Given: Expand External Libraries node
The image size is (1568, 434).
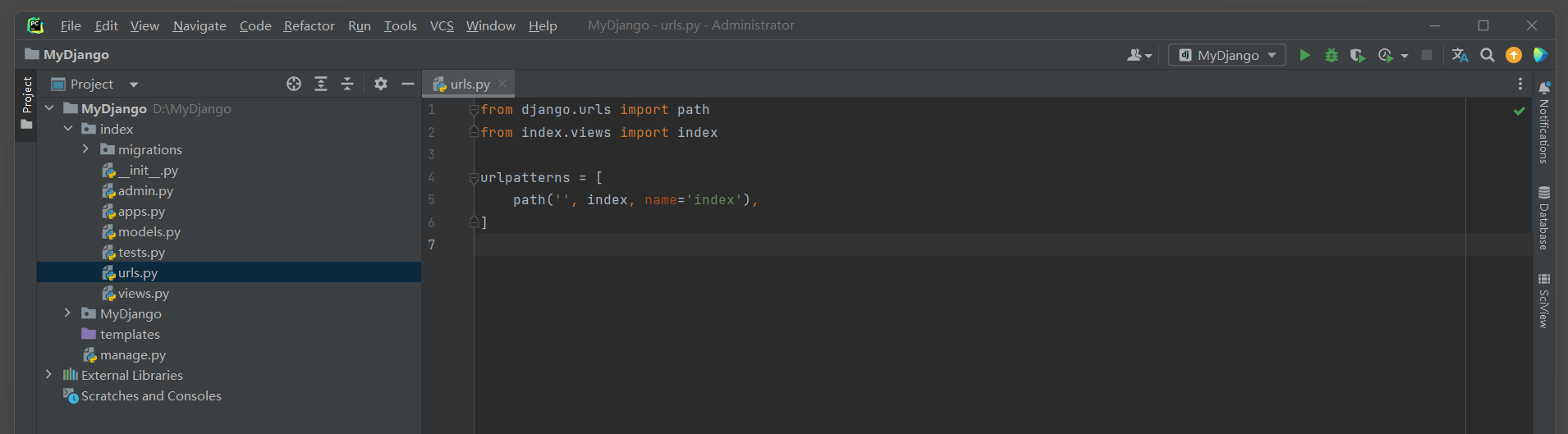Looking at the screenshot, I should coord(49,375).
